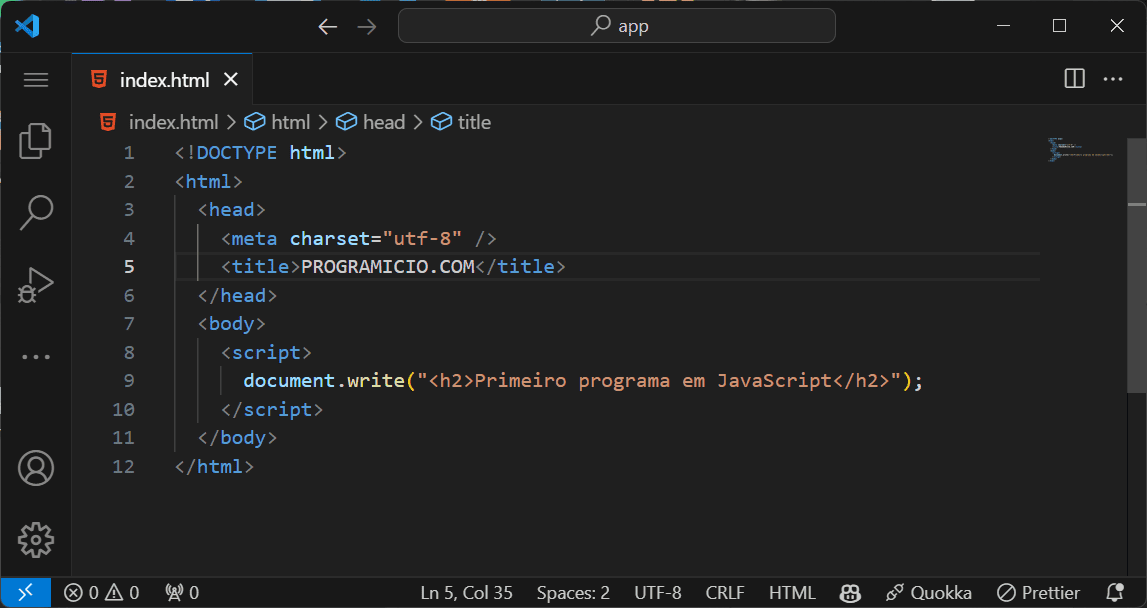Open the Explorer view in activity bar

pos(36,140)
